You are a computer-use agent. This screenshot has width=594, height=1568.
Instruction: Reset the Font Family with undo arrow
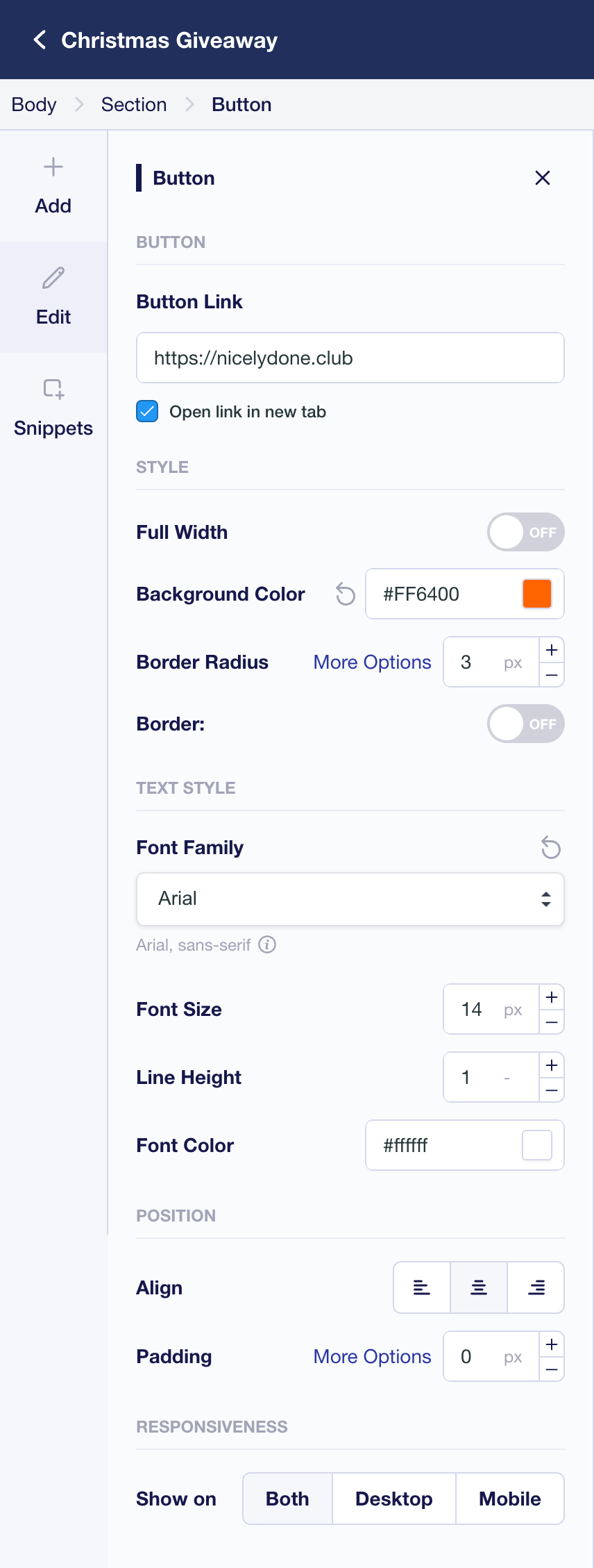(550, 847)
